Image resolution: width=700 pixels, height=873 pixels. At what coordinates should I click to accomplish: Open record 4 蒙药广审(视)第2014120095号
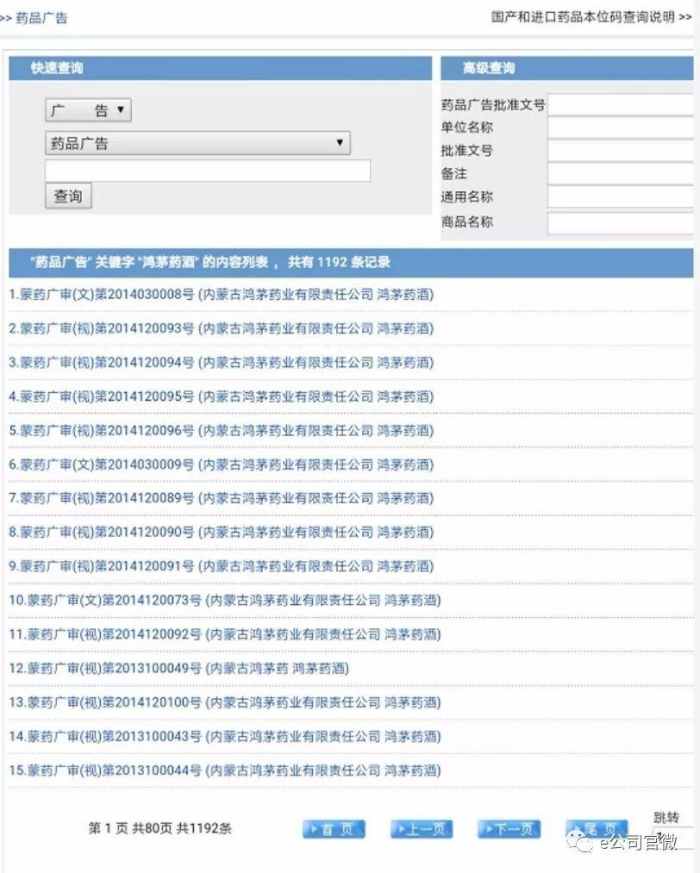221,396
